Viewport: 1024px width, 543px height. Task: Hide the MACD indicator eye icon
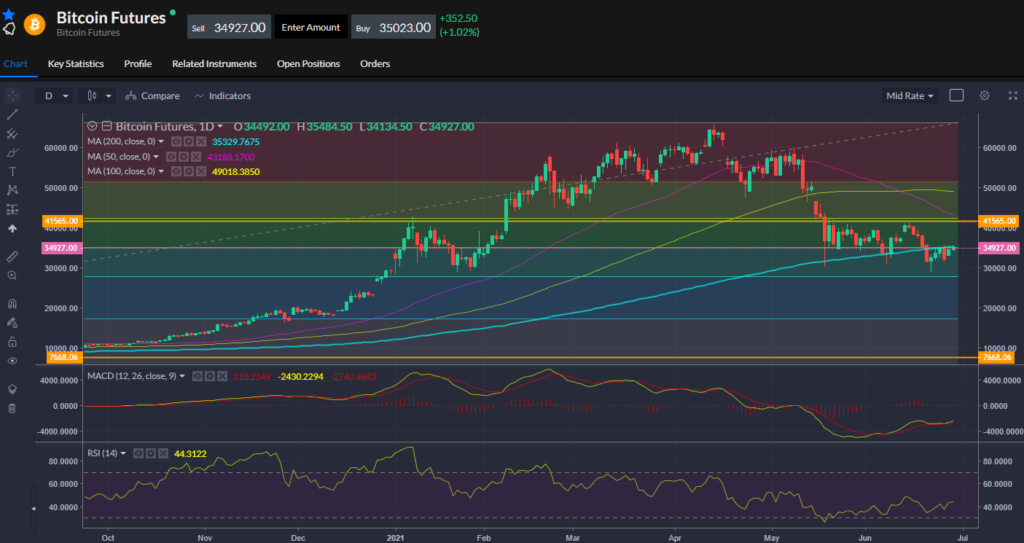pos(197,376)
